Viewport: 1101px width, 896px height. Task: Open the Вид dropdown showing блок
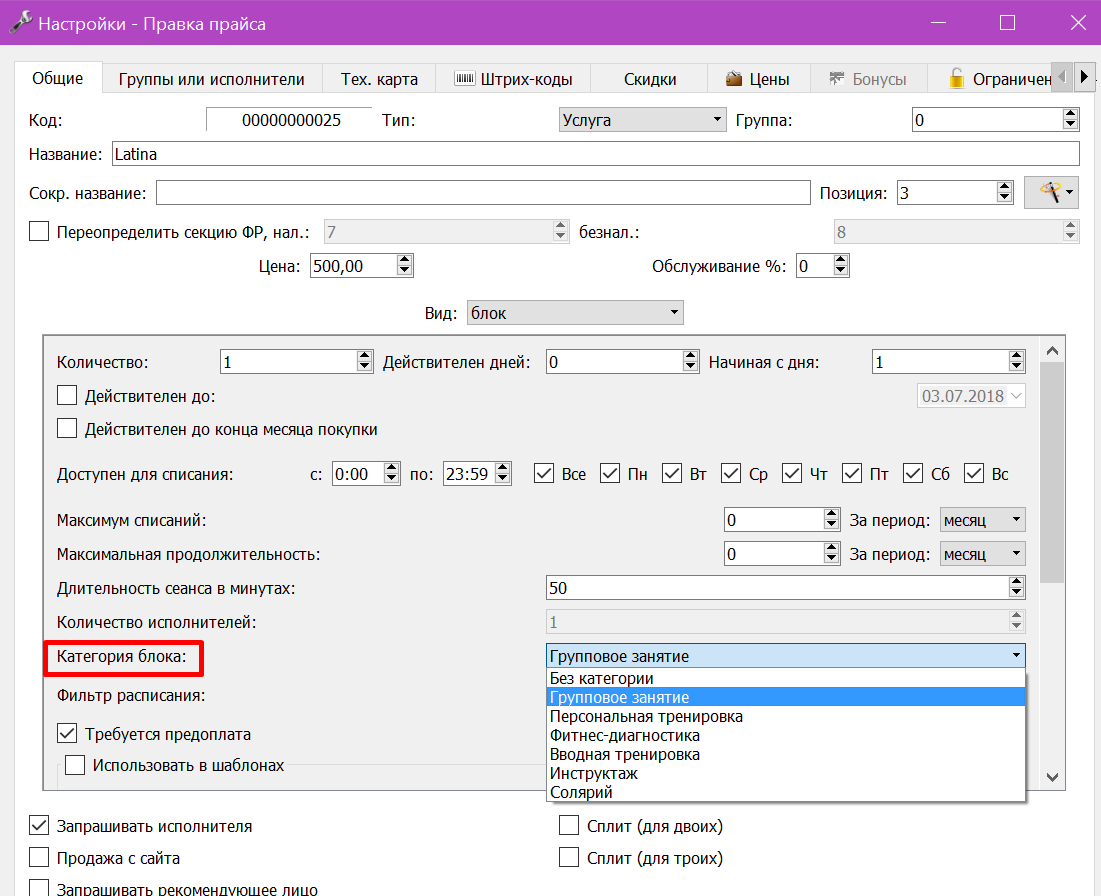(x=575, y=312)
